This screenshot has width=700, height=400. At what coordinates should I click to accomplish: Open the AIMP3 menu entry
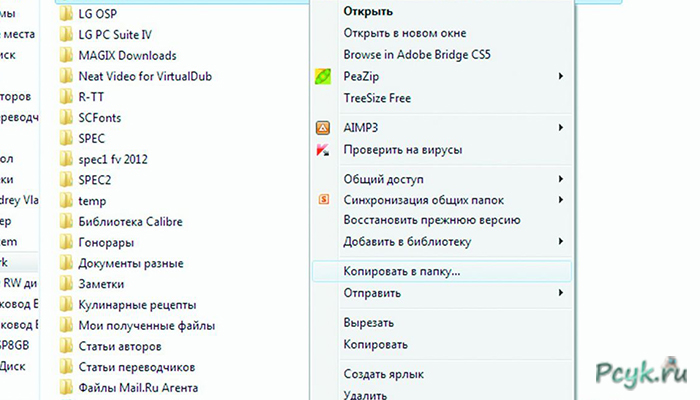442,128
